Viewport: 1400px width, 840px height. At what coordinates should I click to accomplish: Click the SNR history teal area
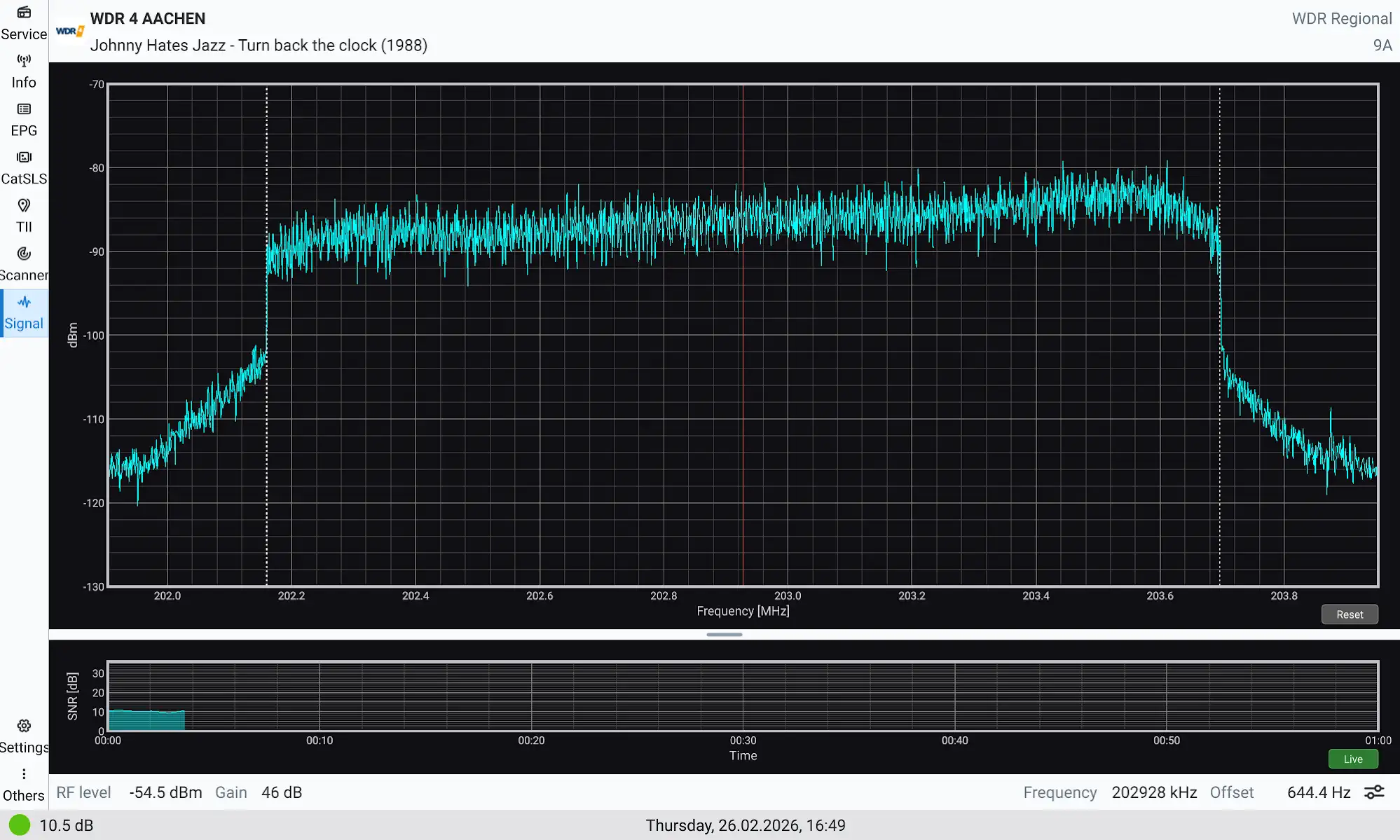[146, 720]
